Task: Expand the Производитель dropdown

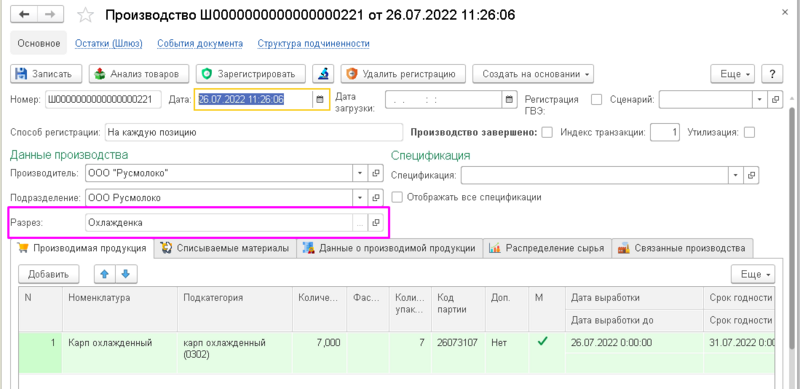Action: pos(360,174)
